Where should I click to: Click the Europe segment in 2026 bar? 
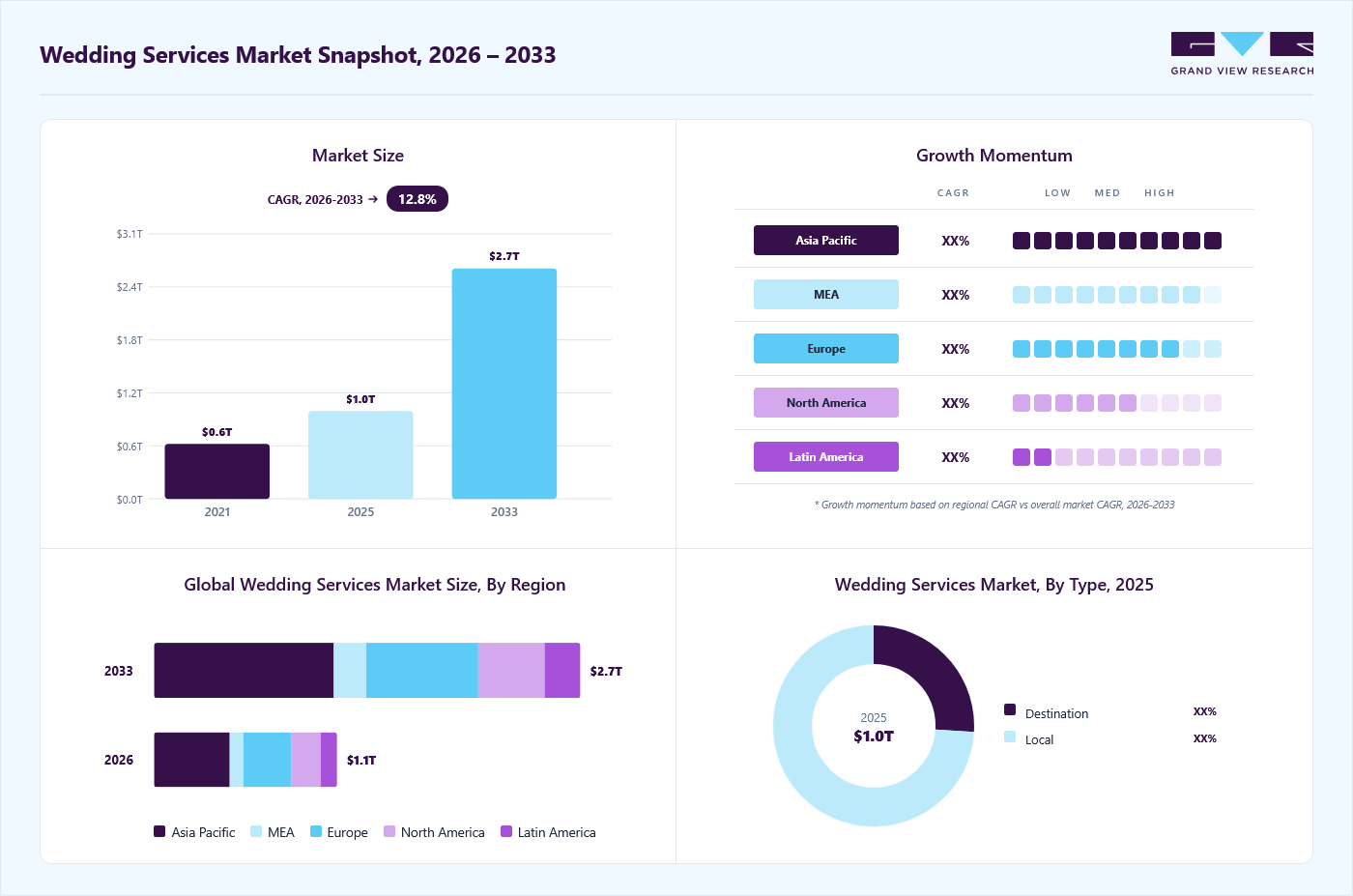pyautogui.click(x=268, y=760)
